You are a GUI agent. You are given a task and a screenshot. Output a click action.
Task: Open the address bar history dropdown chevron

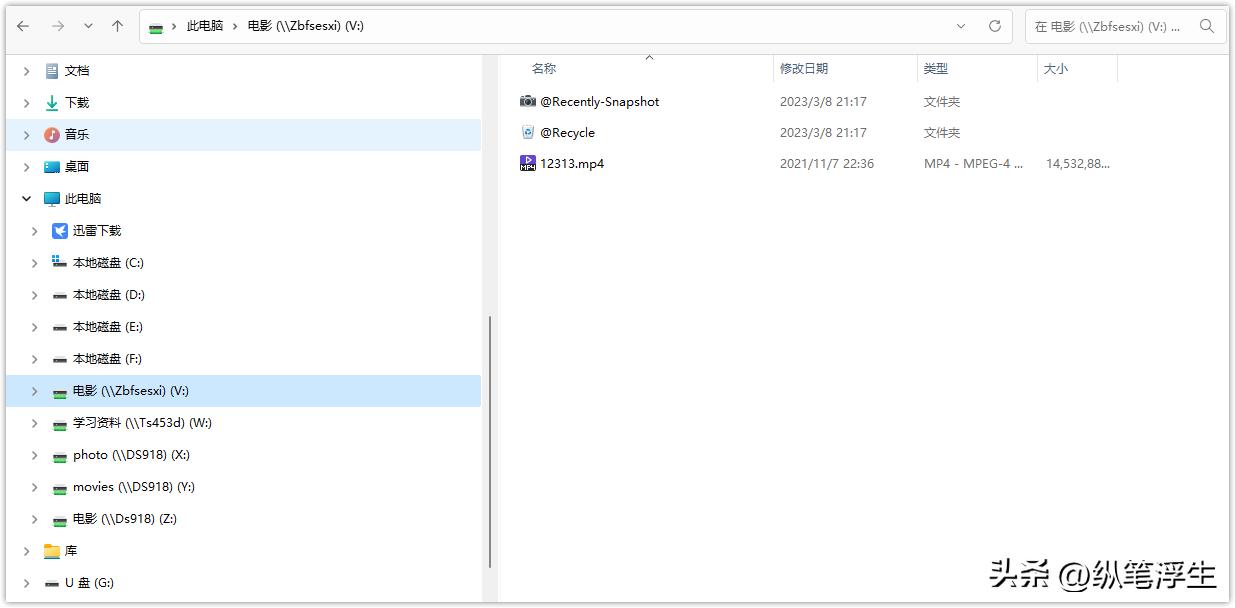click(961, 27)
